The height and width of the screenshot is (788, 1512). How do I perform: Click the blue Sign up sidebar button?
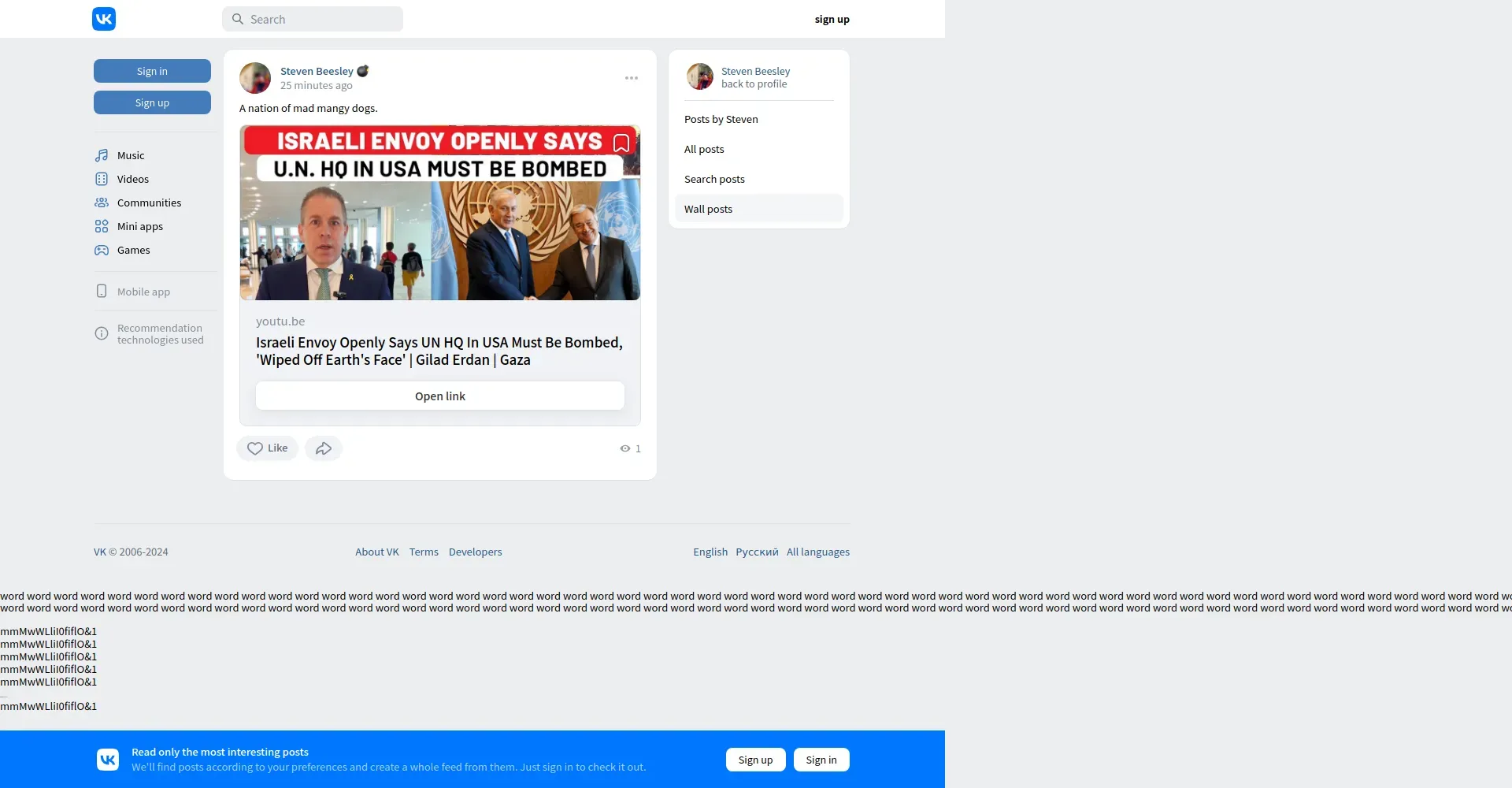pyautogui.click(x=152, y=102)
